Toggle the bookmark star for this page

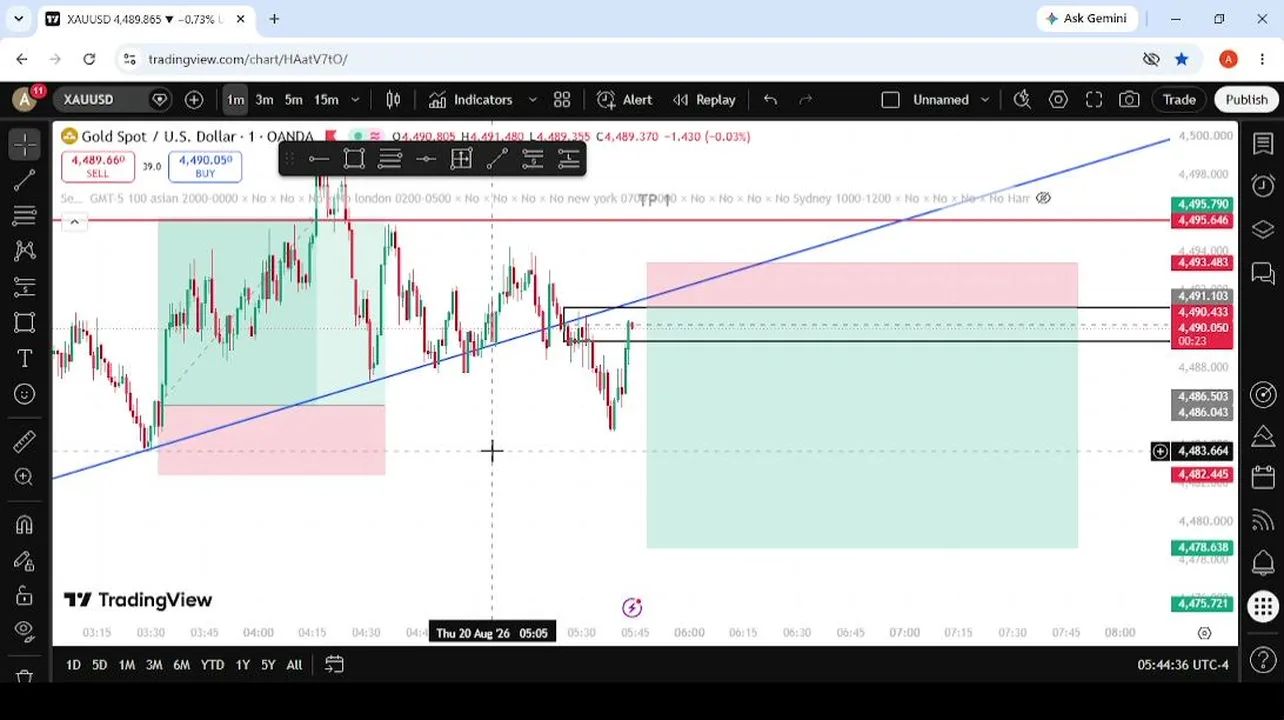1181,59
